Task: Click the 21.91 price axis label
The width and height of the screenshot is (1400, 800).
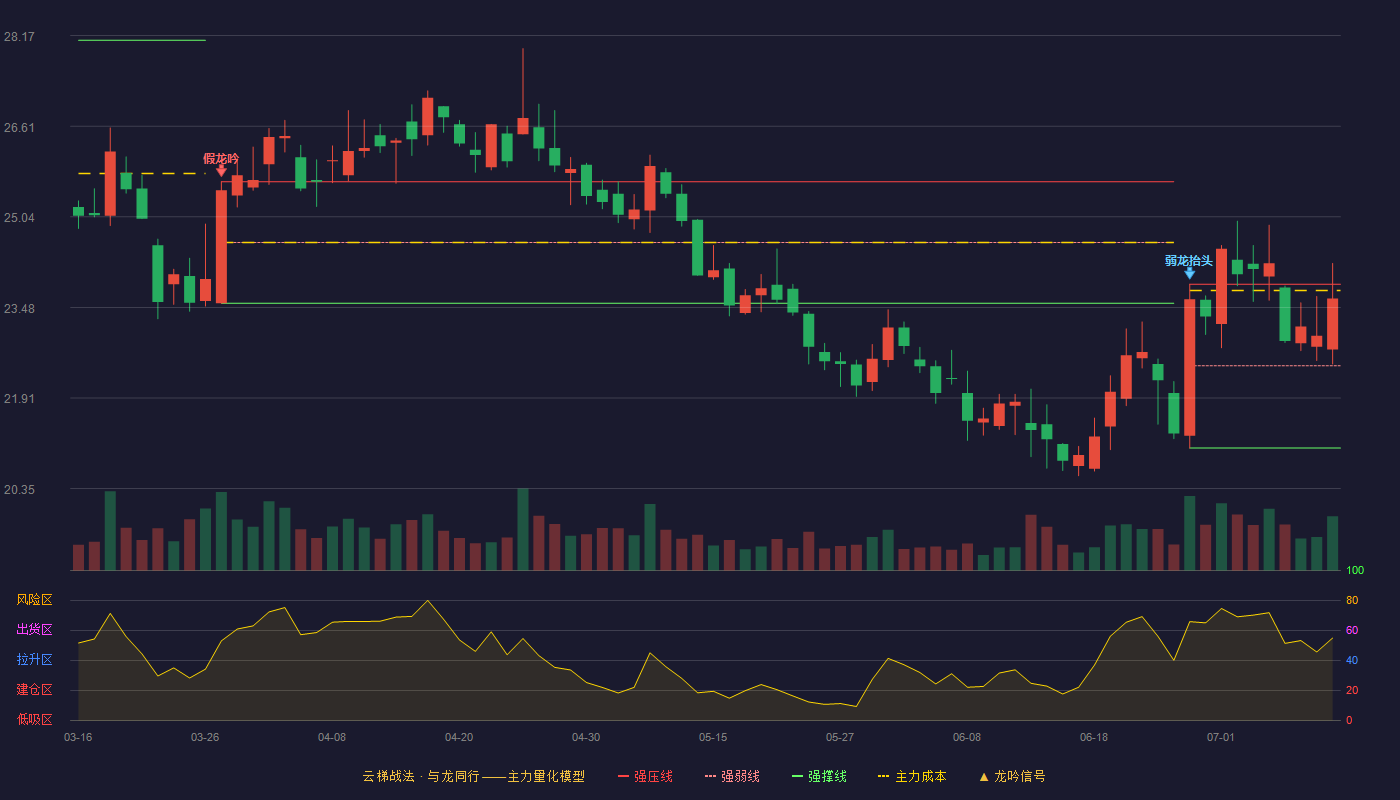Action: (x=19, y=399)
